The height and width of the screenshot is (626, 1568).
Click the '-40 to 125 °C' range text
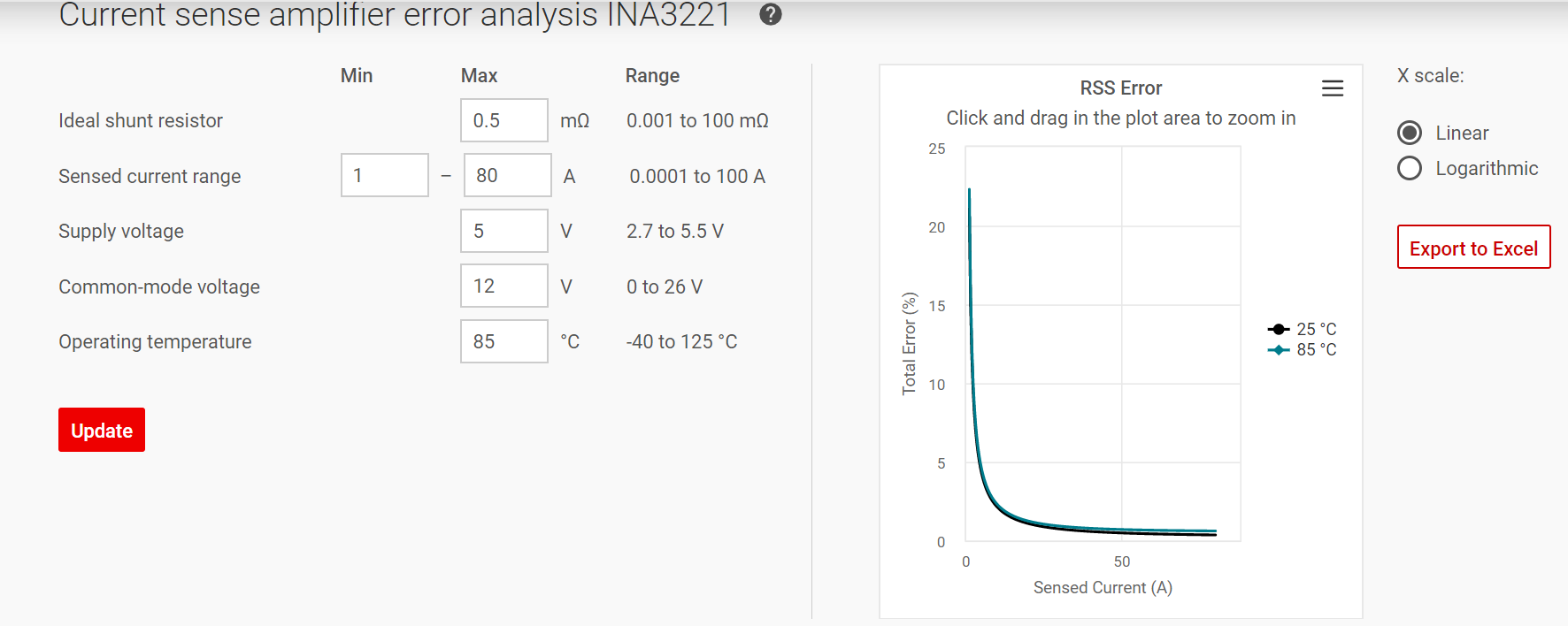coord(681,341)
